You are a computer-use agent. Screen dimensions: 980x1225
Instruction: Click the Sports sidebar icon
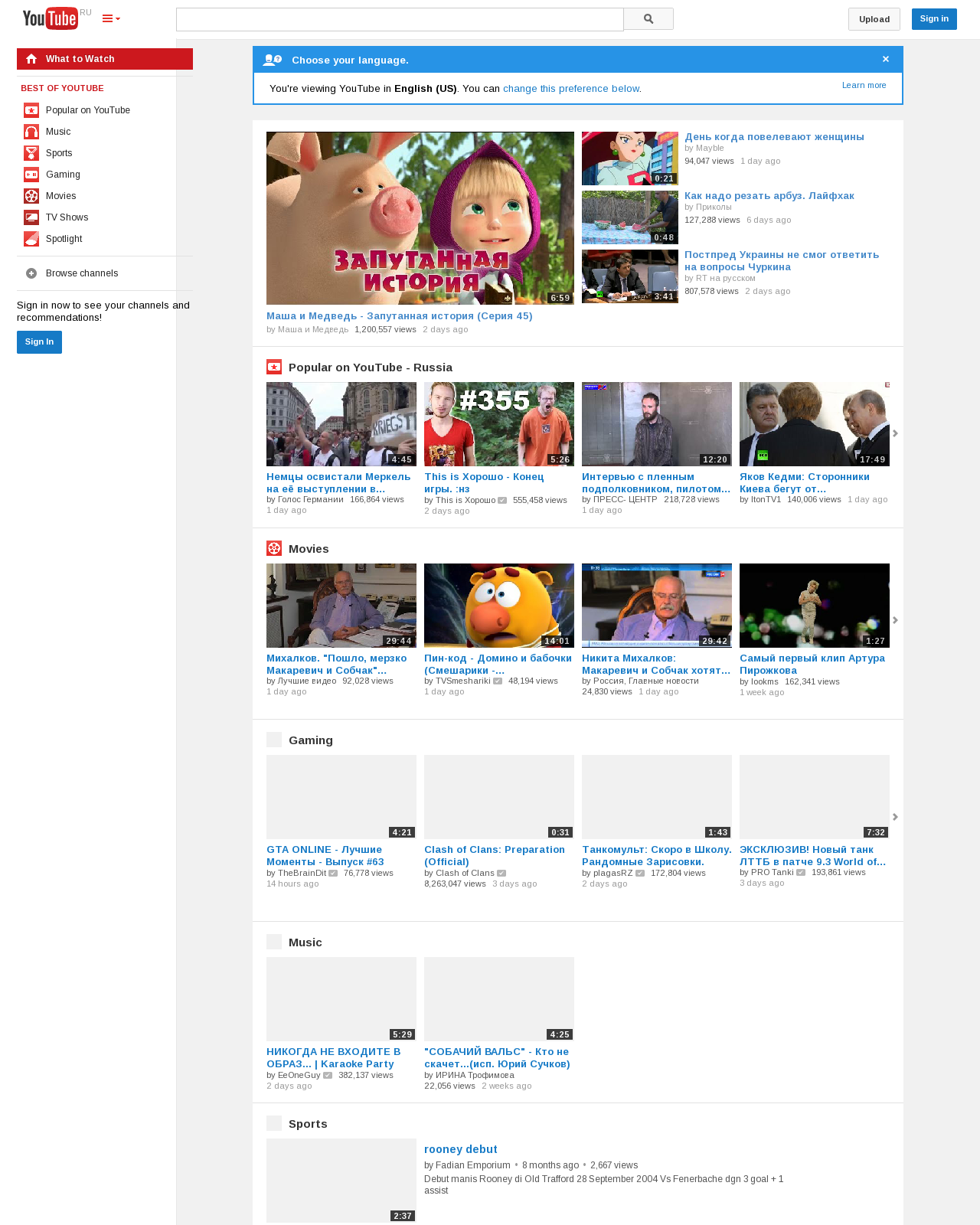[x=31, y=153]
